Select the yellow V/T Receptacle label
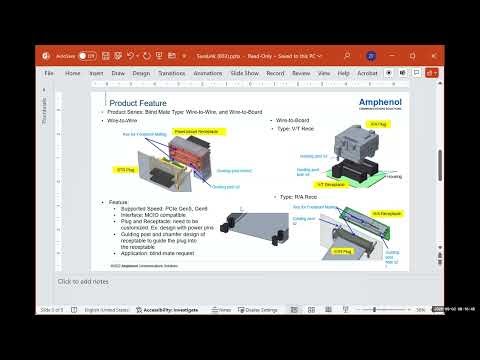This screenshot has height=360, width=480. [331, 185]
